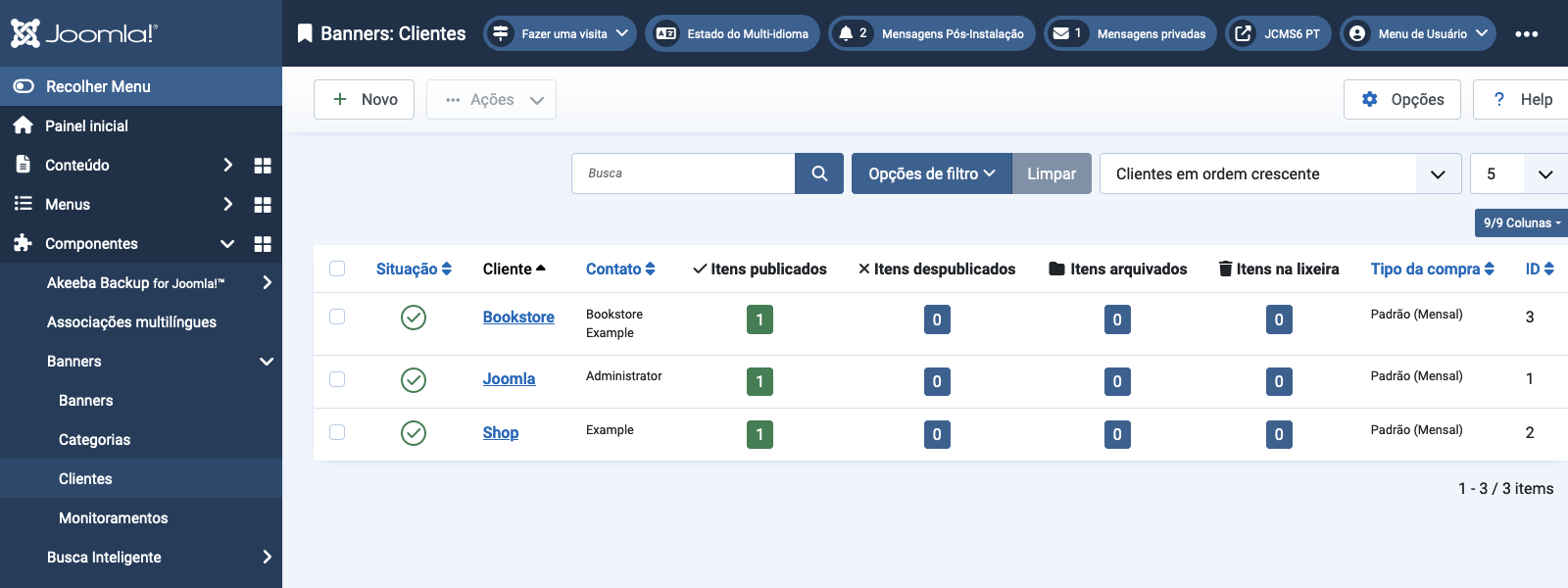Open the Componentes dashboard grid icon
This screenshot has height=588, width=1568.
tap(263, 244)
